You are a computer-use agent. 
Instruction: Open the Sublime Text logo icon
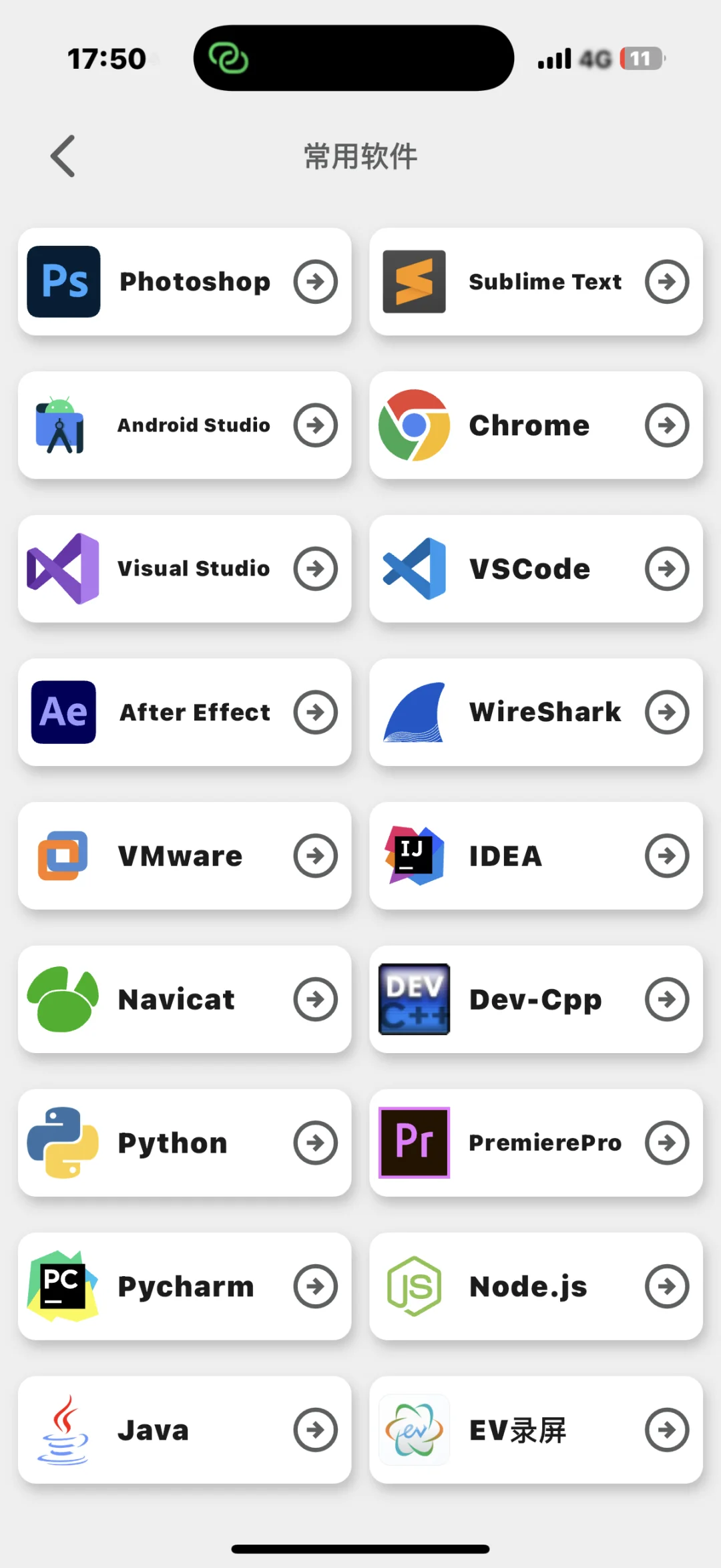coord(414,281)
